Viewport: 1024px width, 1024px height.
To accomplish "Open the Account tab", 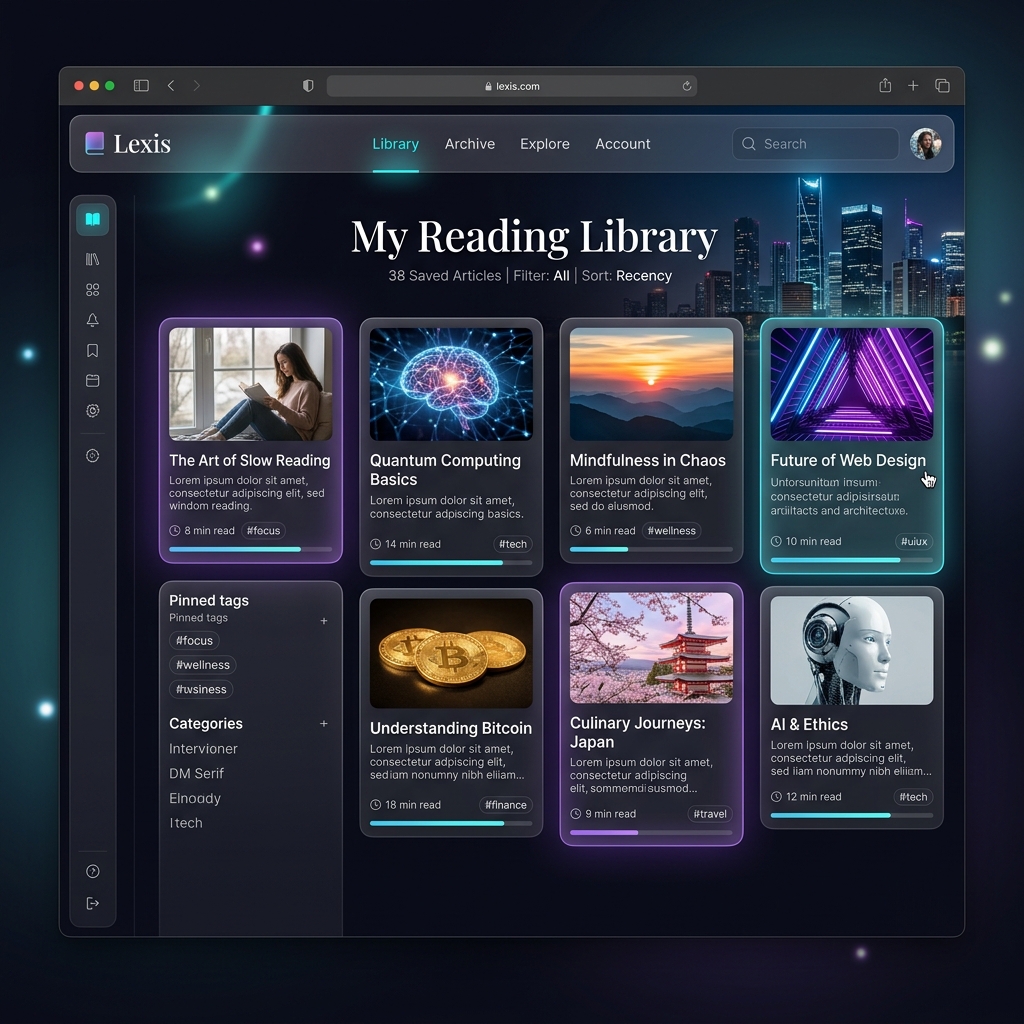I will tap(622, 144).
